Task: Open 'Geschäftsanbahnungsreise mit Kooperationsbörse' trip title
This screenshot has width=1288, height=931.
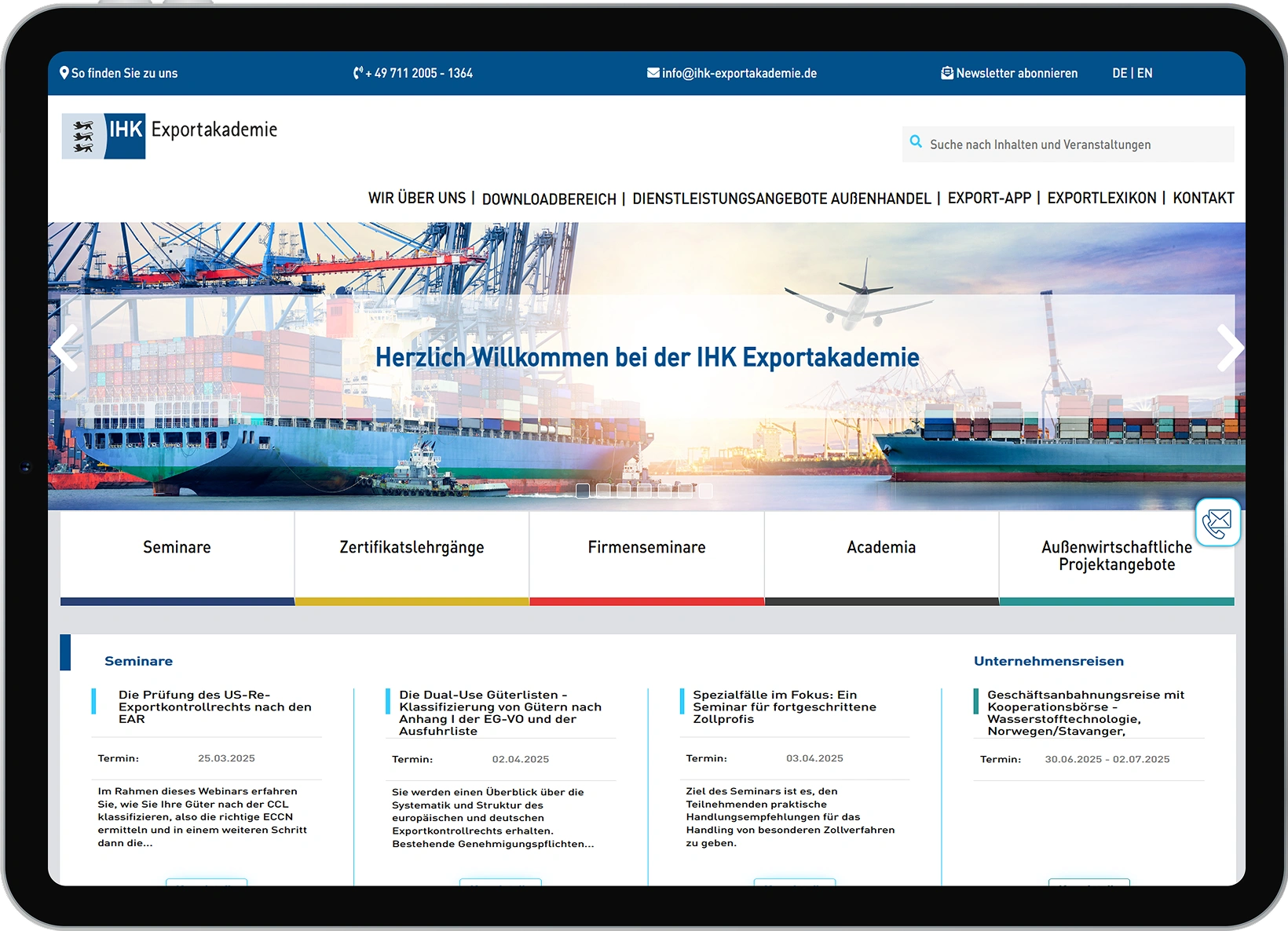Action: click(1085, 713)
